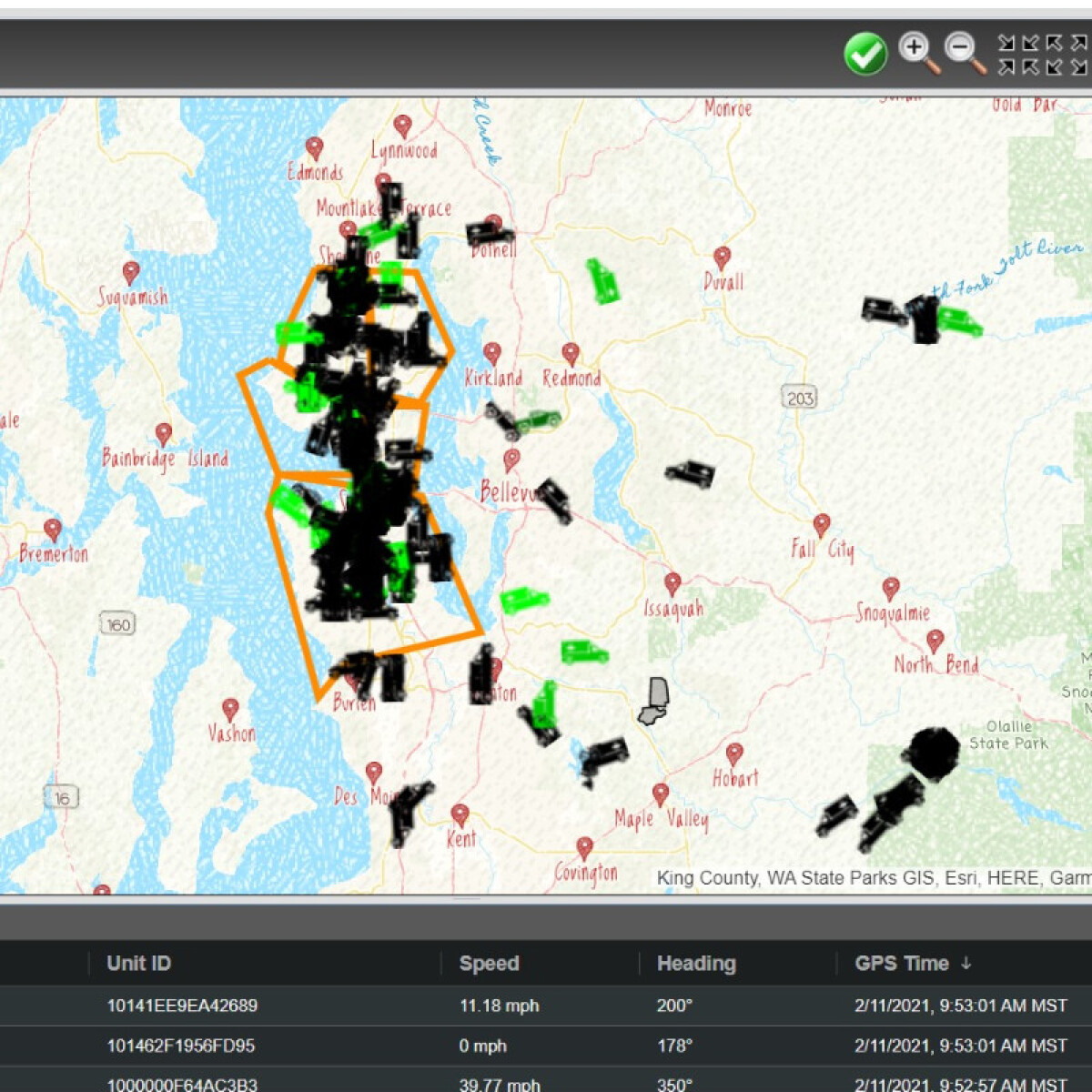Click the 200° heading cell

674,1006
